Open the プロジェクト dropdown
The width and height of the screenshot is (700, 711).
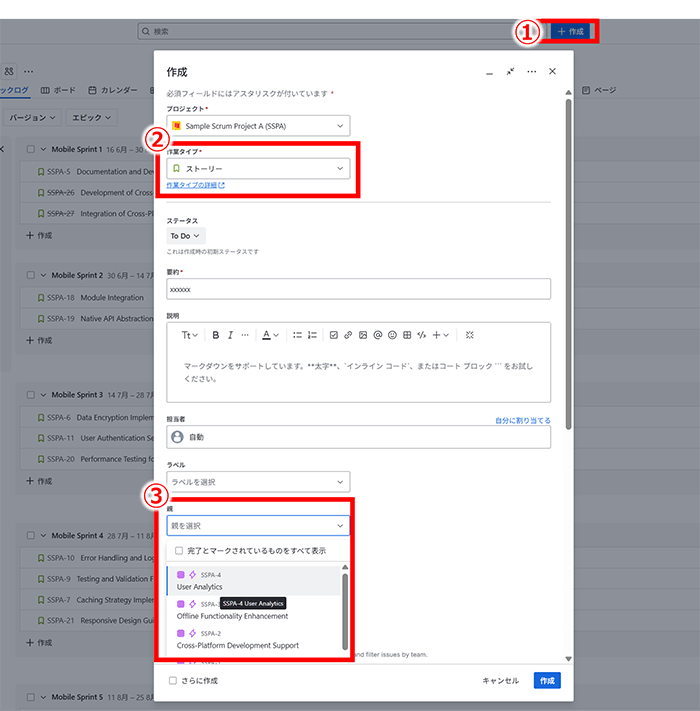pyautogui.click(x=258, y=125)
